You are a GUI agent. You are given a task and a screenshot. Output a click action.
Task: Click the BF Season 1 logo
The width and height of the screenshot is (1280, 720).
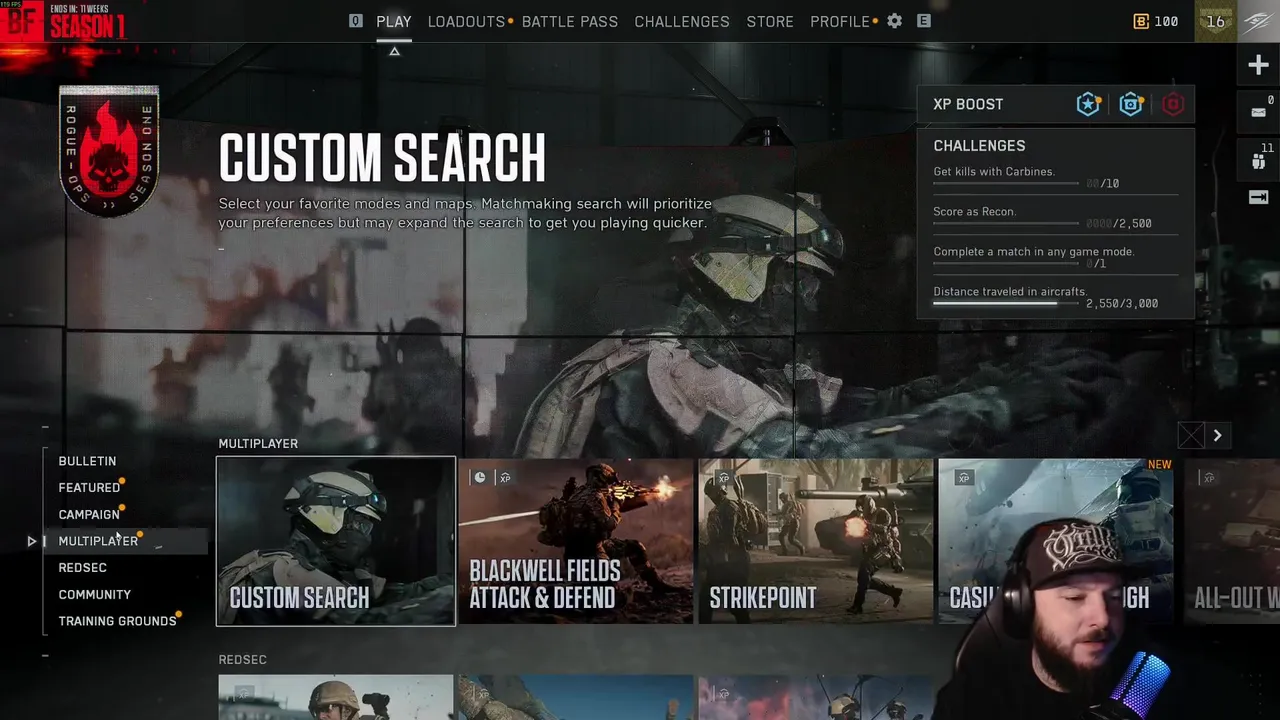point(64,21)
